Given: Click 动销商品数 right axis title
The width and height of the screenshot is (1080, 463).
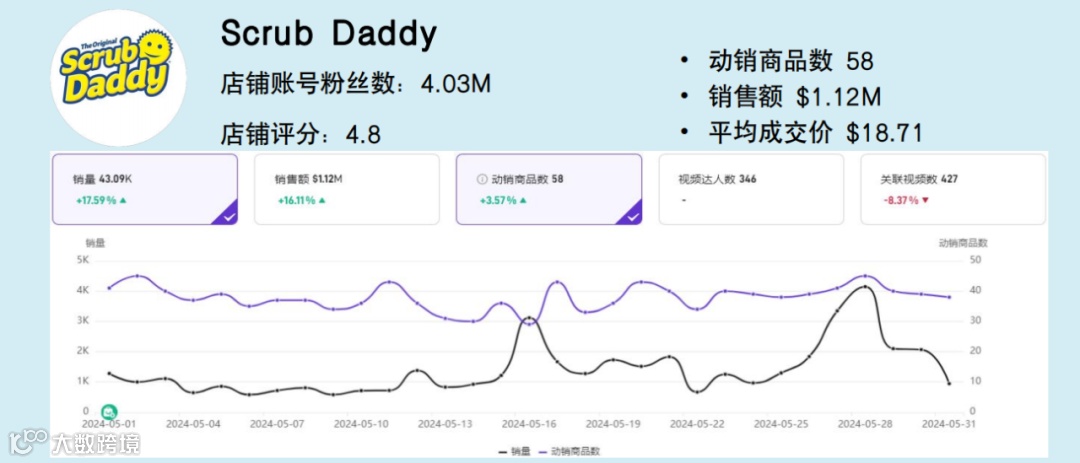Looking at the screenshot, I should click(964, 243).
